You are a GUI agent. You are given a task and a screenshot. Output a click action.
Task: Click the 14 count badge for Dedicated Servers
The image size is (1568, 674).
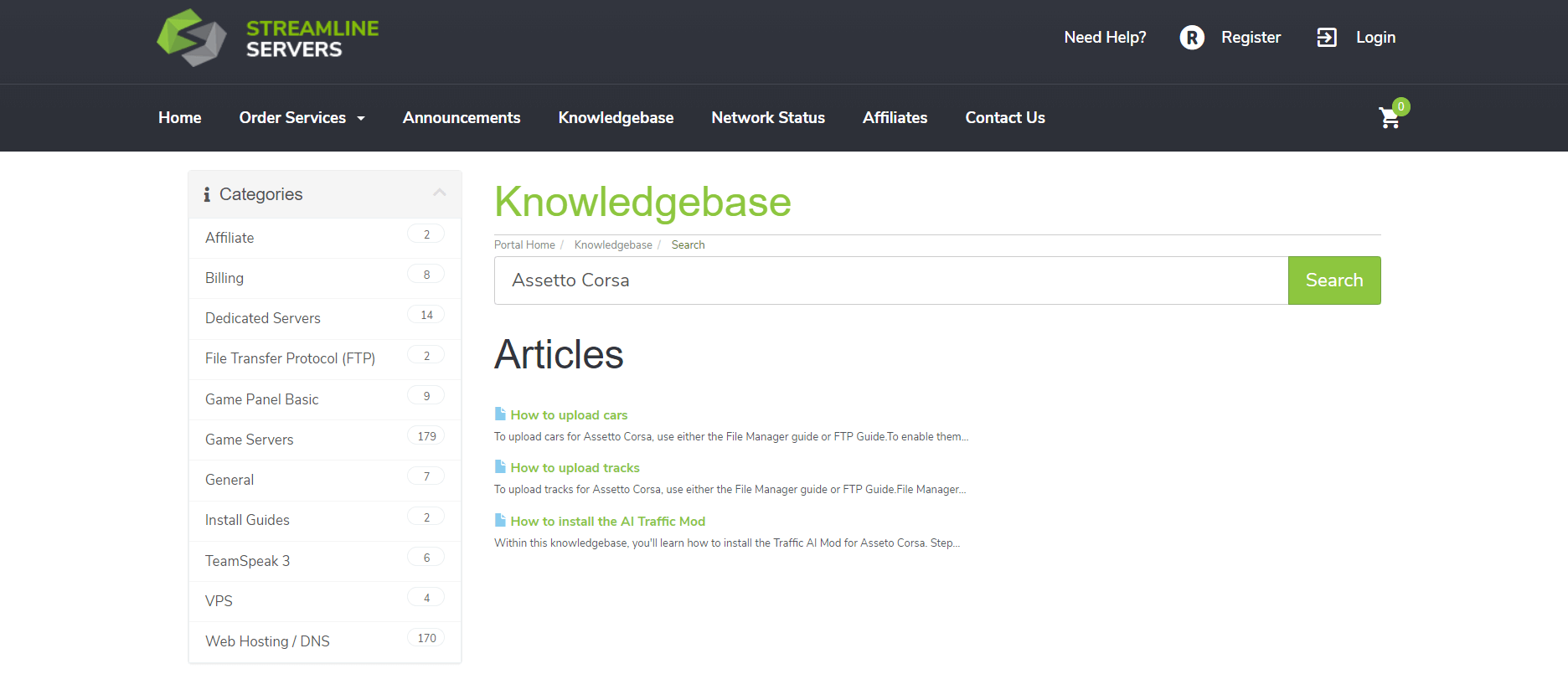pos(426,315)
